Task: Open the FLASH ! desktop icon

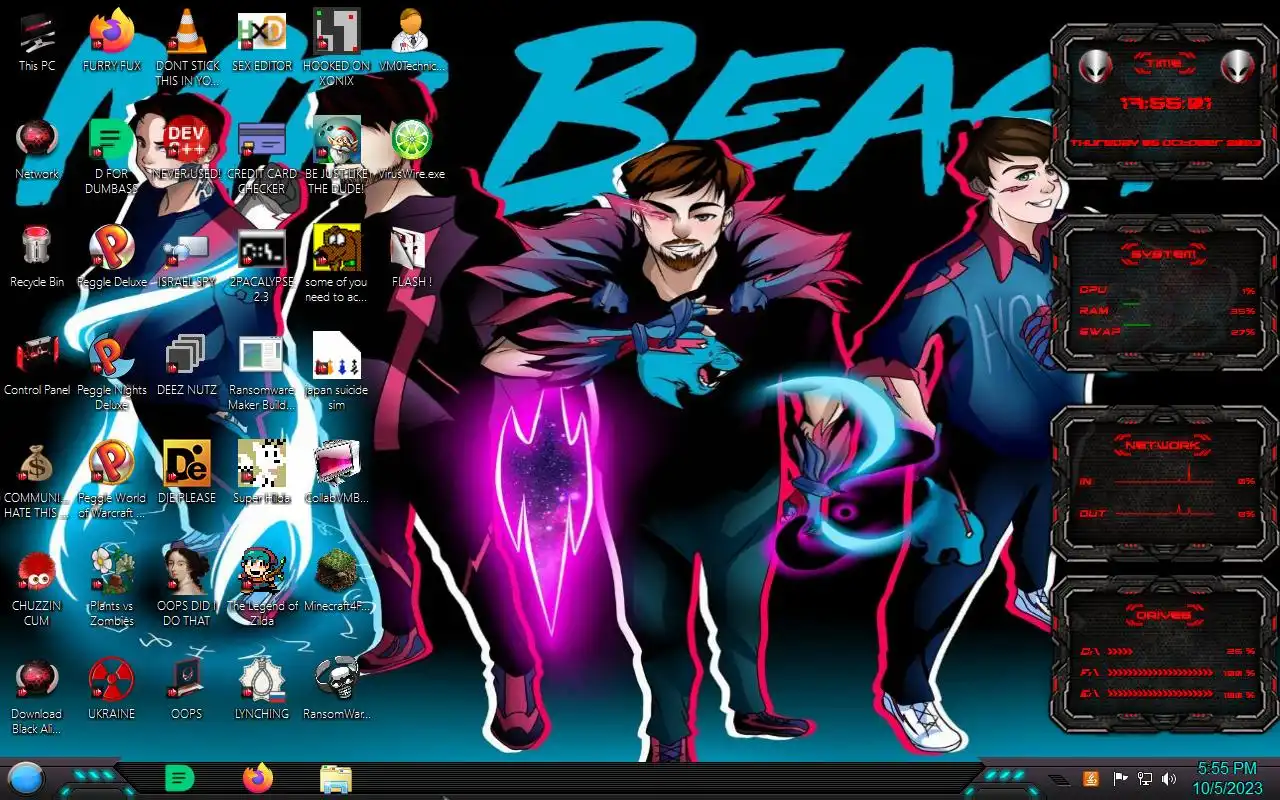Action: tap(411, 258)
